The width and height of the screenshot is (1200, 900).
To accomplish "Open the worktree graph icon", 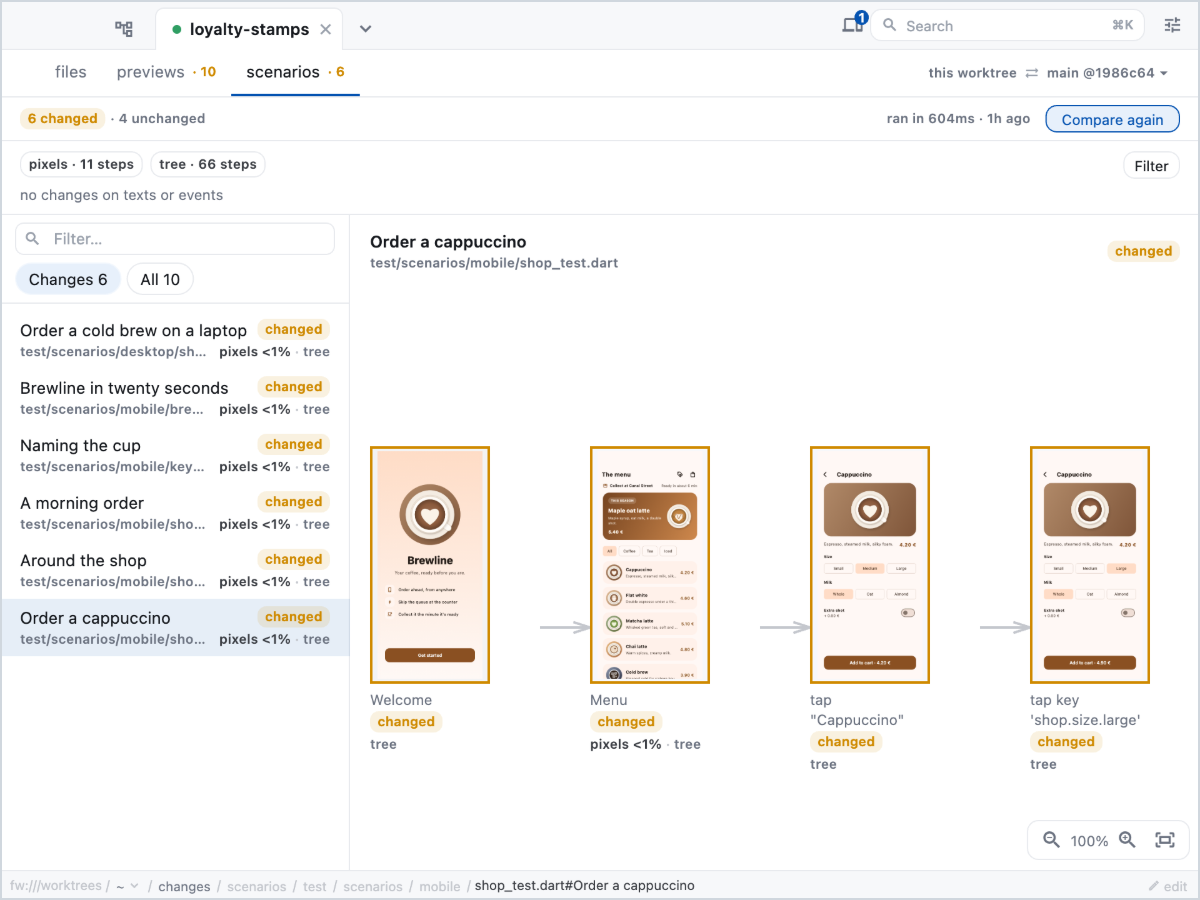I will (x=124, y=29).
